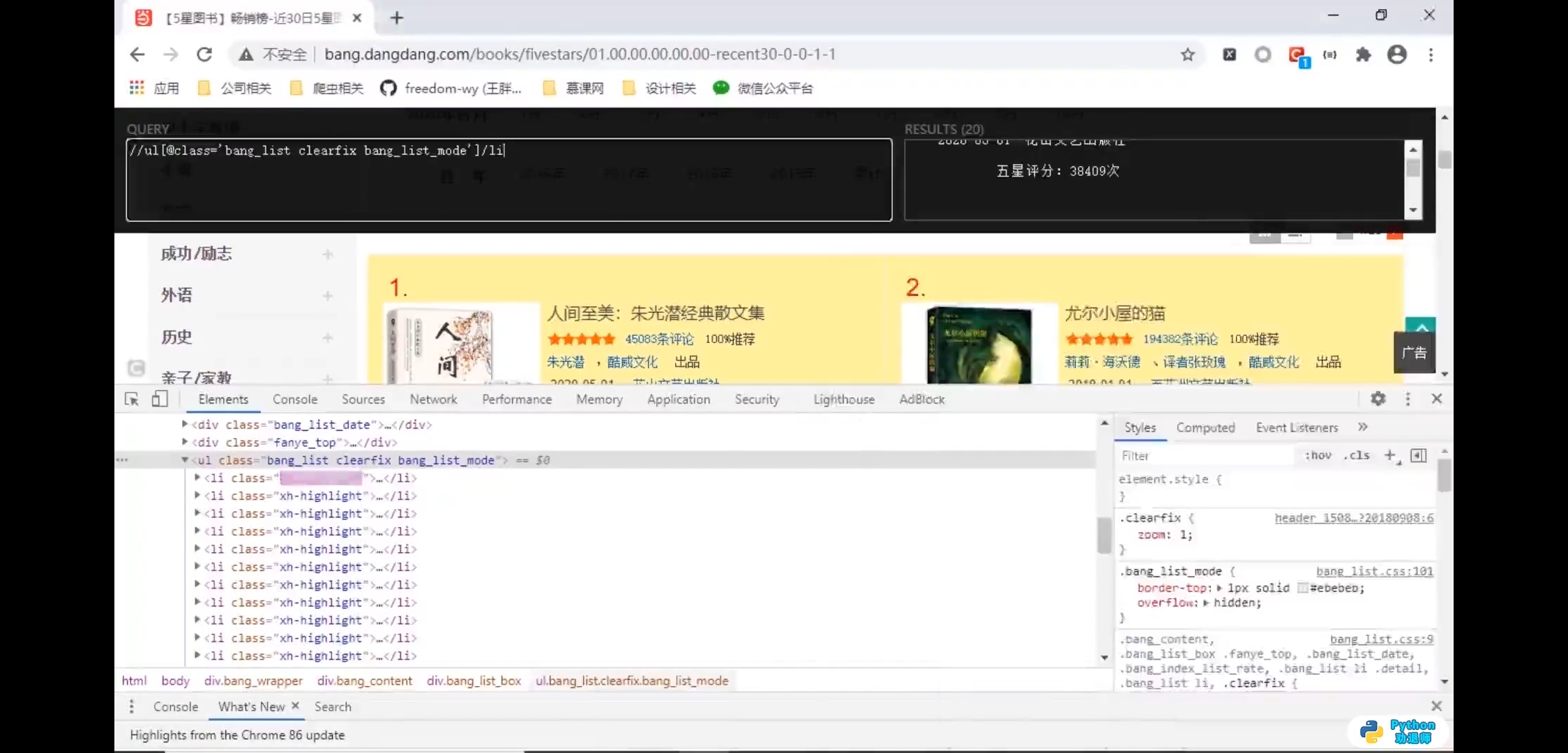
Task: Add new style rule plus icon
Action: click(1390, 455)
